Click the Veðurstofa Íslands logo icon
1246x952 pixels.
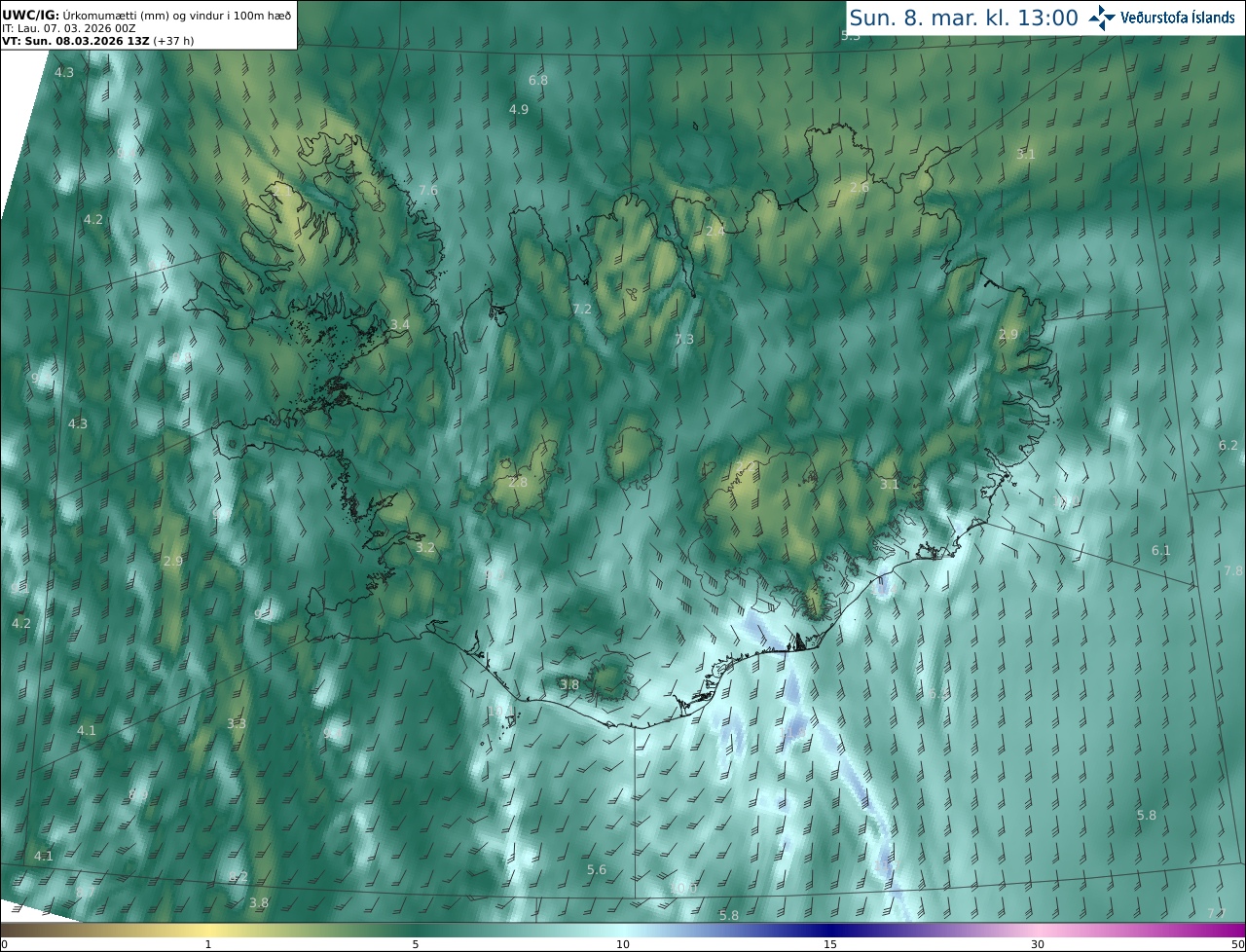tap(1102, 18)
